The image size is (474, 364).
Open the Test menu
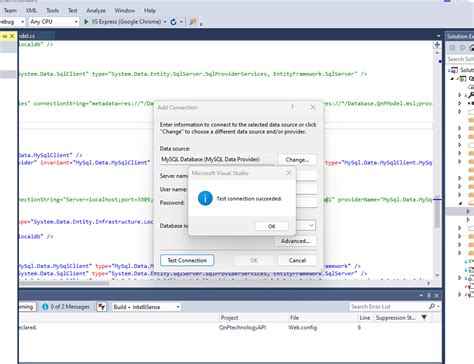coord(73,10)
